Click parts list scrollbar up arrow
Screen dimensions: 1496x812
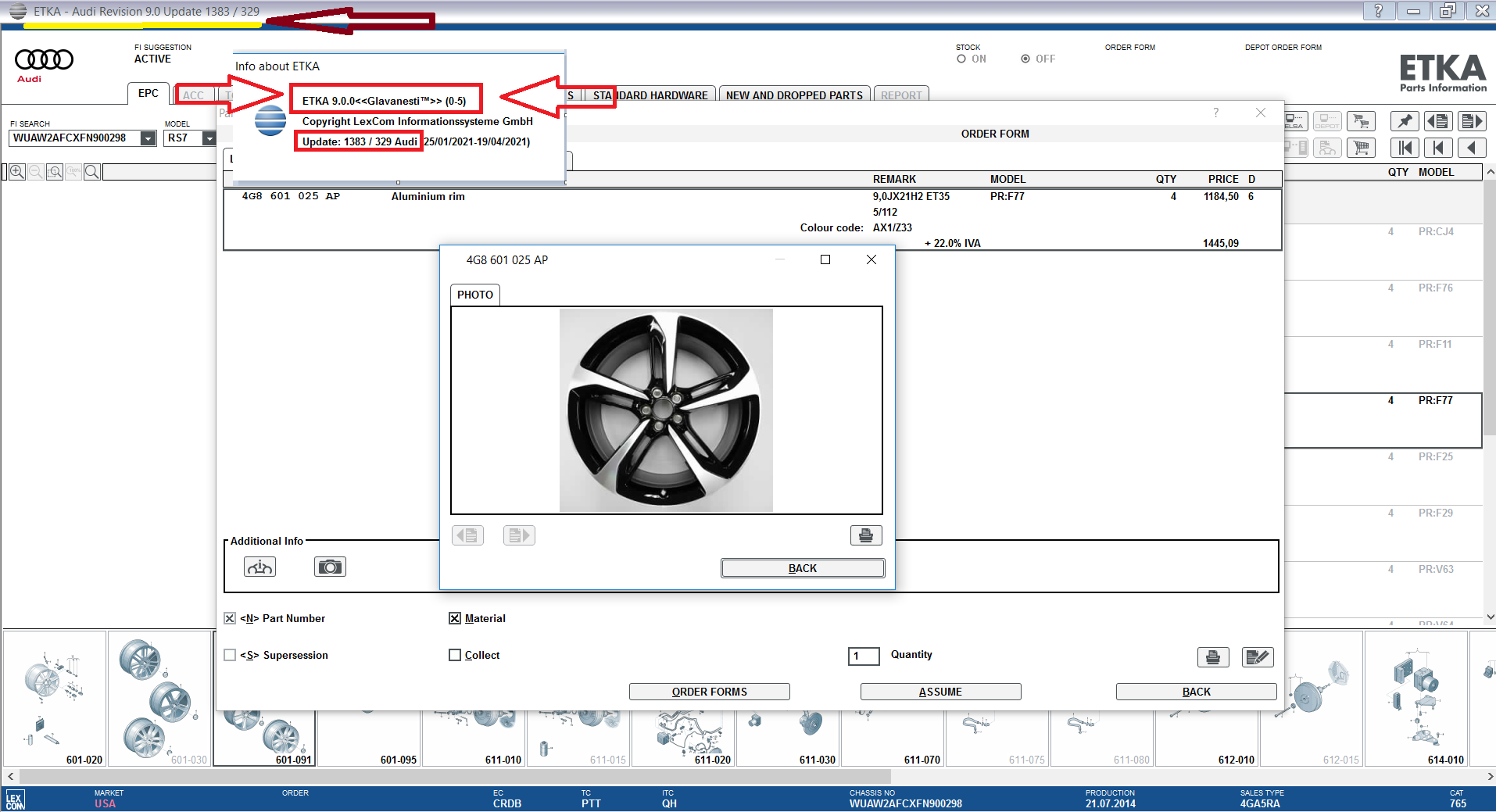[1490, 172]
